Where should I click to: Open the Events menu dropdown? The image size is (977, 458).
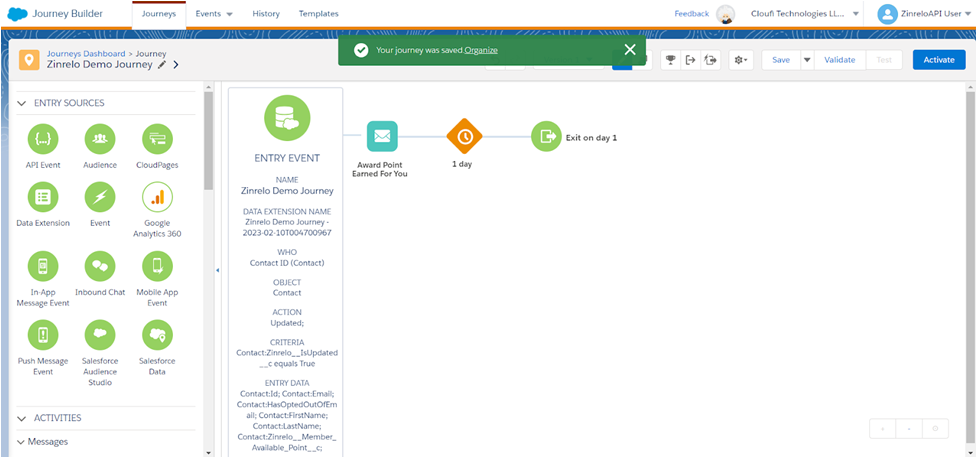tap(214, 14)
